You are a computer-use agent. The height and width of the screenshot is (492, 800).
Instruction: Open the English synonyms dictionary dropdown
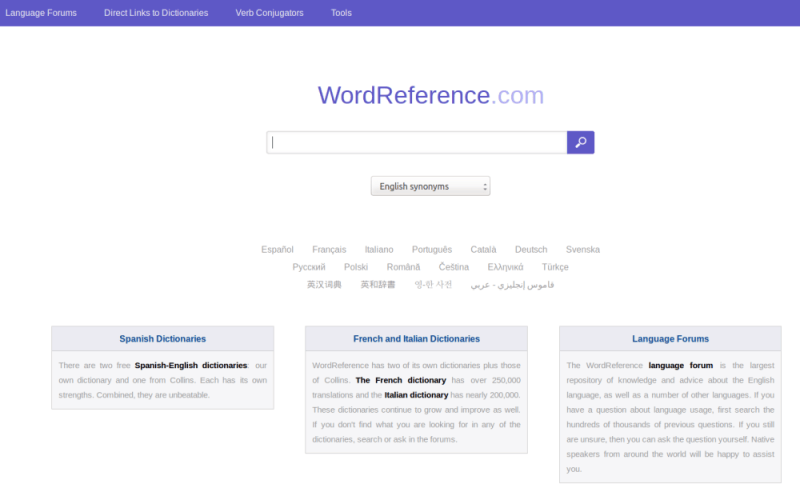tap(431, 186)
